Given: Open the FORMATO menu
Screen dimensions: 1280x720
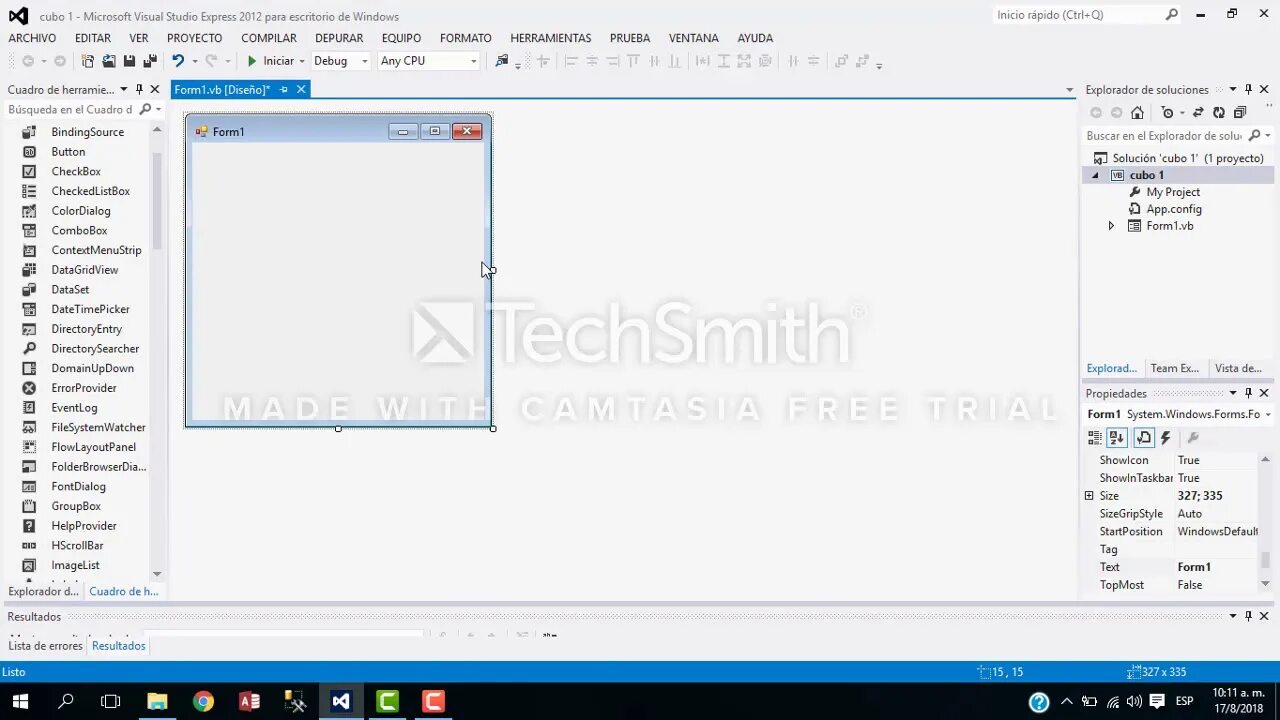Looking at the screenshot, I should click(x=466, y=38).
